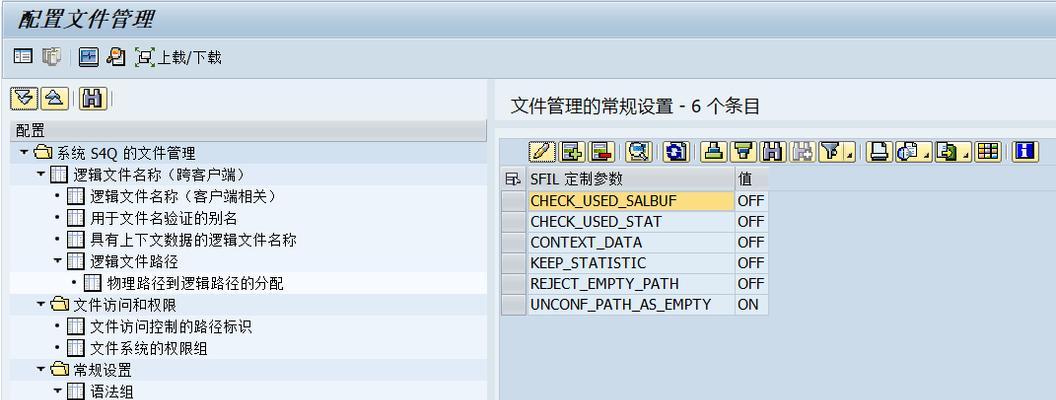Click the greyed find-next icon in grid toolbar
Image resolution: width=1056 pixels, height=400 pixels.
click(801, 152)
